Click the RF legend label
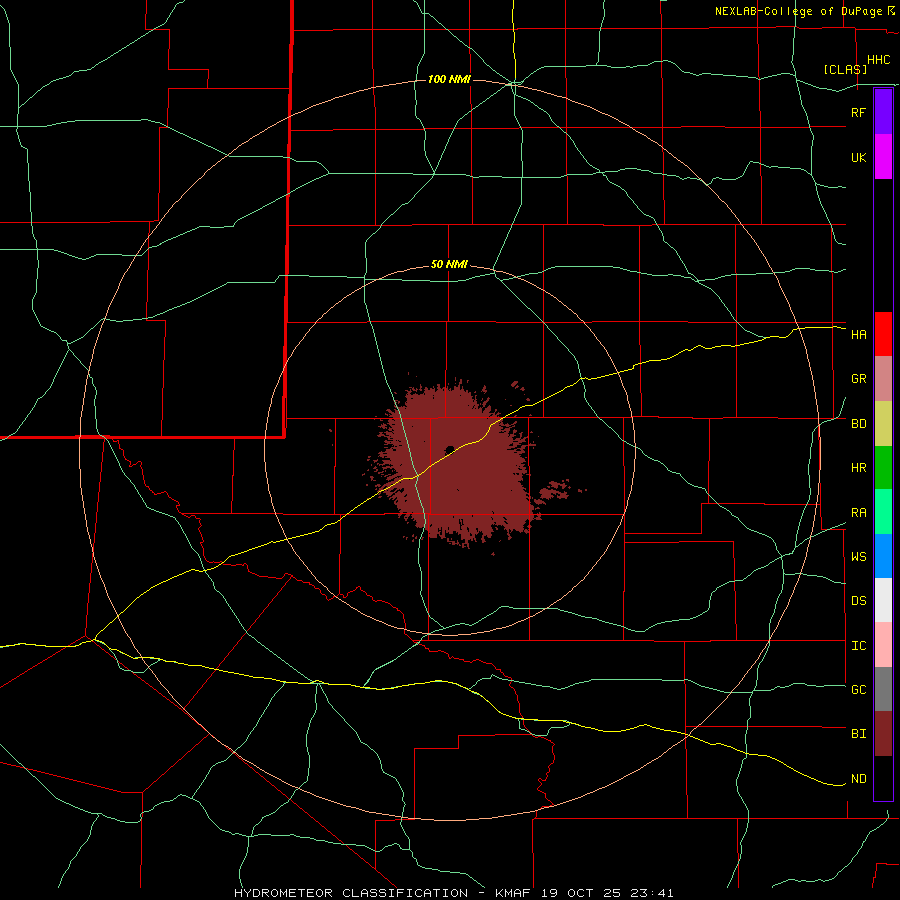Image resolution: width=900 pixels, height=900 pixels. (858, 112)
